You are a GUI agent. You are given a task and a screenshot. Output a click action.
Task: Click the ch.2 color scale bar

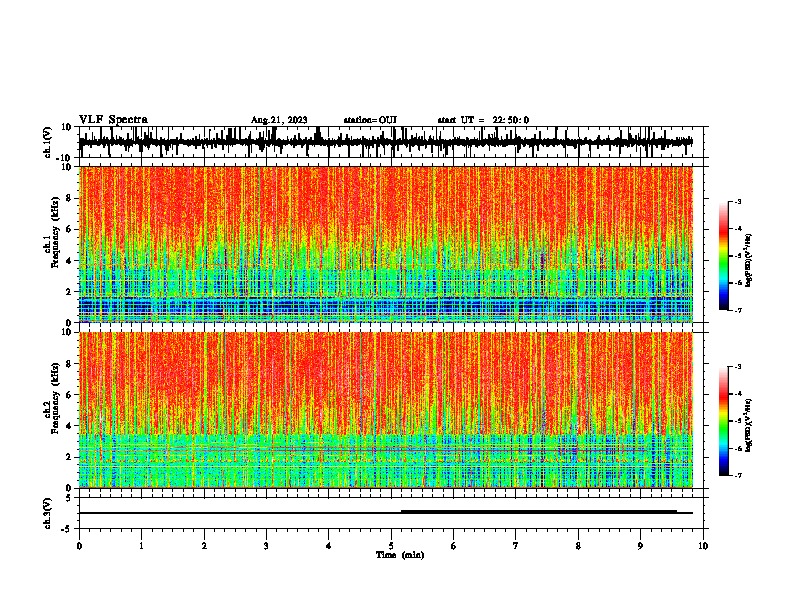click(x=724, y=421)
